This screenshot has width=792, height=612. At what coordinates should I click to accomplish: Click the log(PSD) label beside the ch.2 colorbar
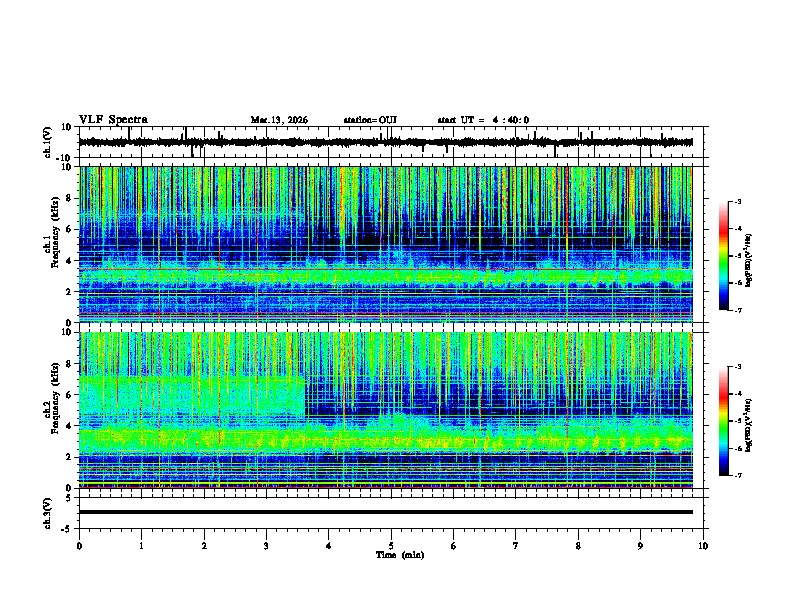click(748, 426)
